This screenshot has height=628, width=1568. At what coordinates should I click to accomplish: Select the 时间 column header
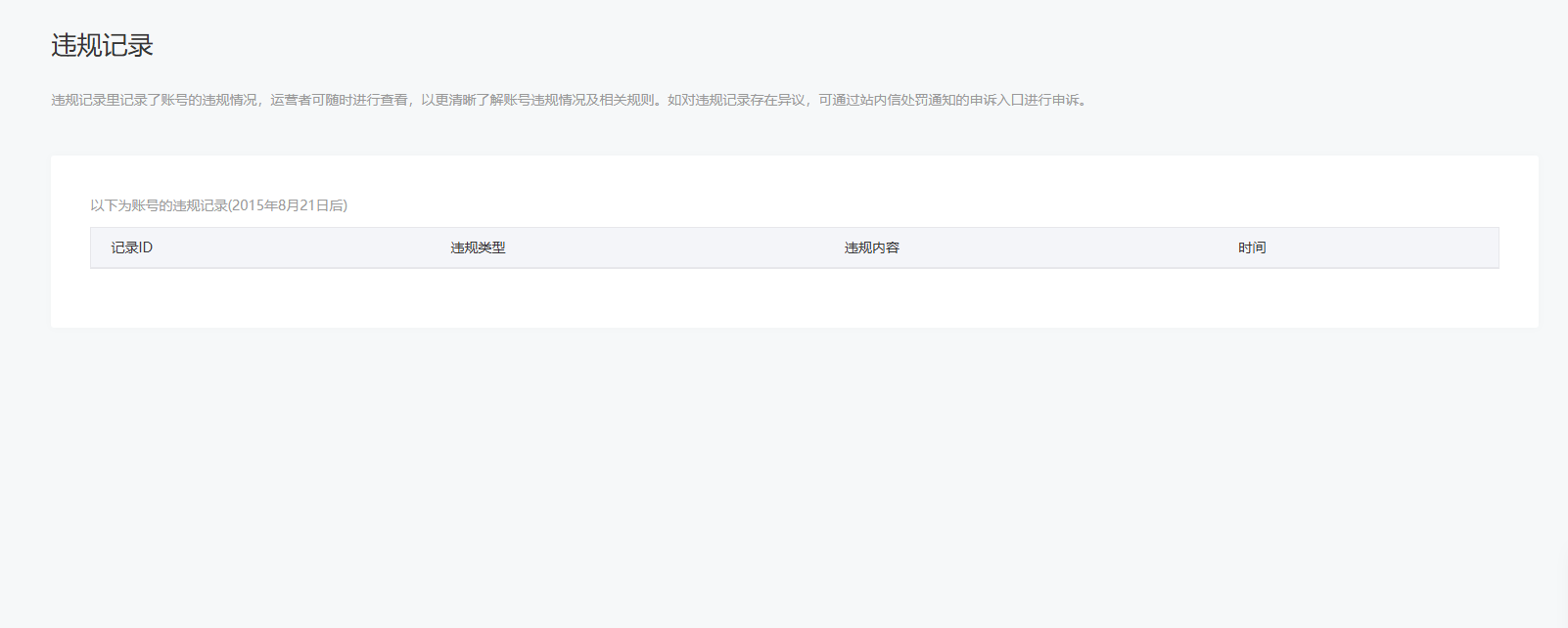point(1252,247)
